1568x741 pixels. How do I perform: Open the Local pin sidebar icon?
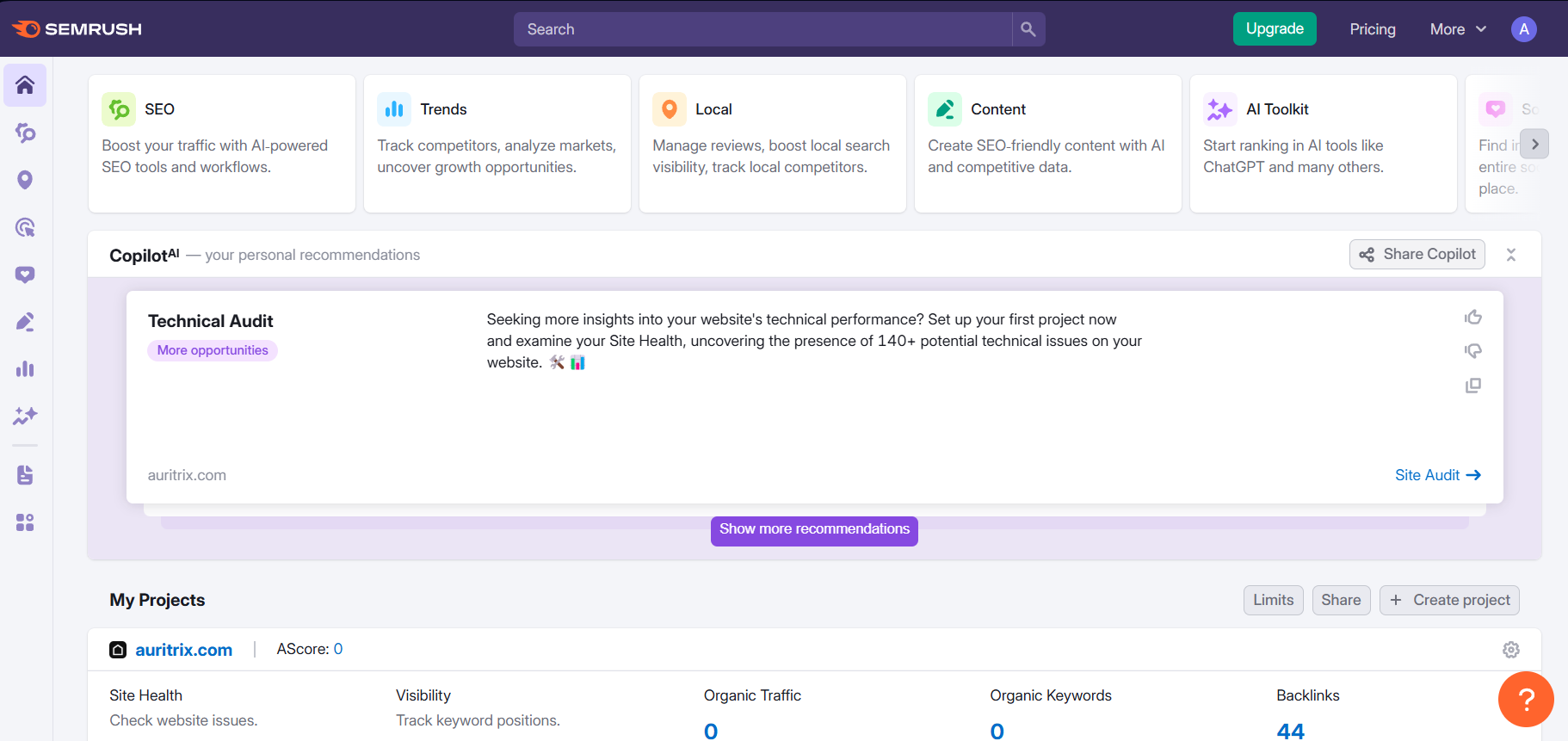click(25, 180)
